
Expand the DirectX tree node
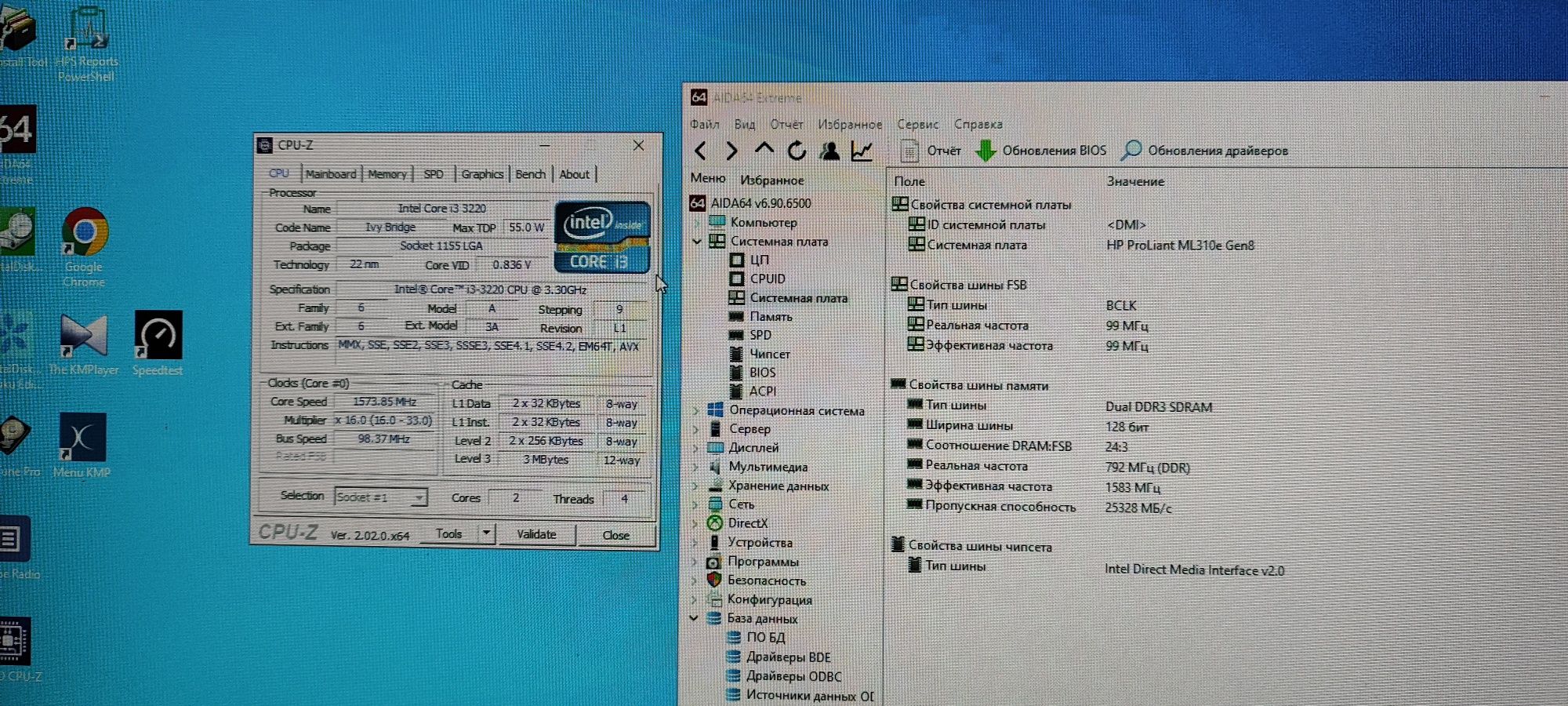[x=695, y=523]
